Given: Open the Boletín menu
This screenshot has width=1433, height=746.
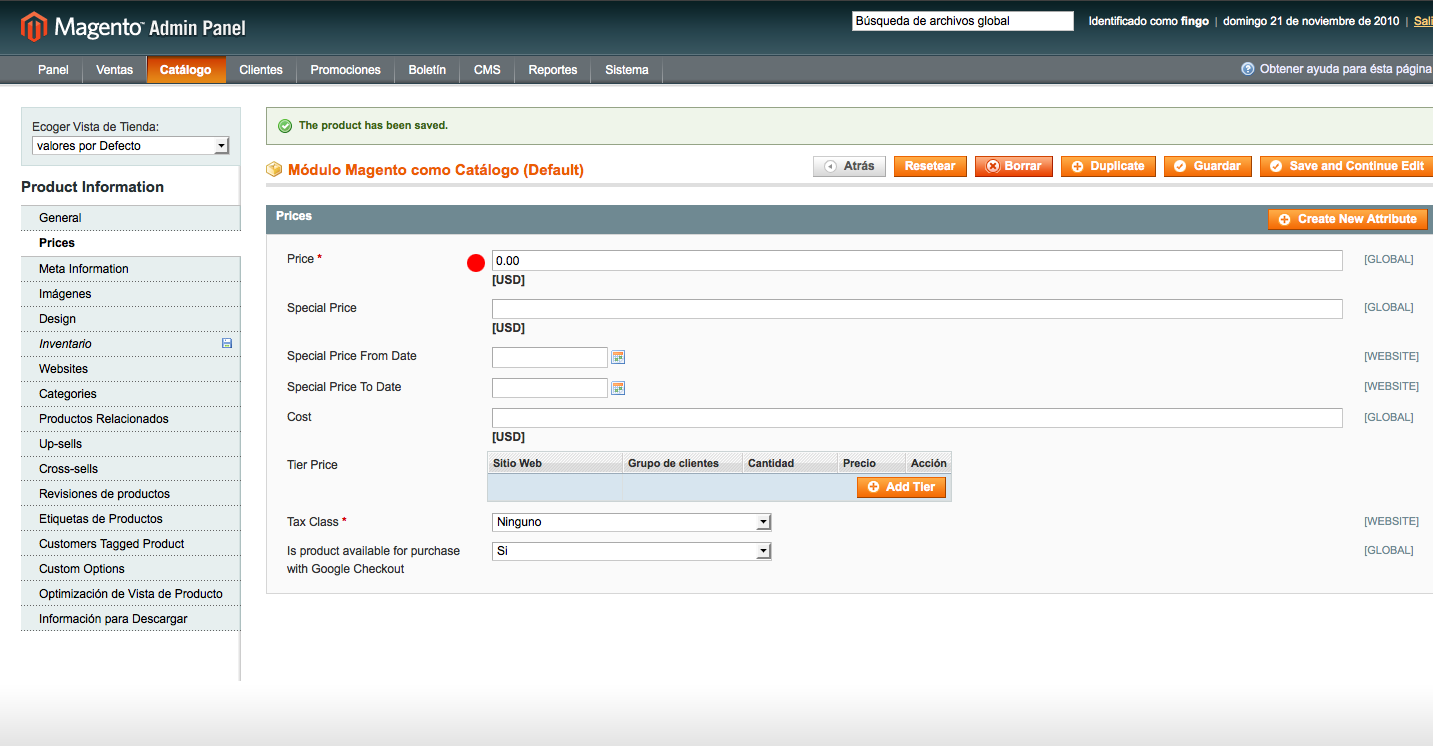Looking at the screenshot, I should click(427, 70).
